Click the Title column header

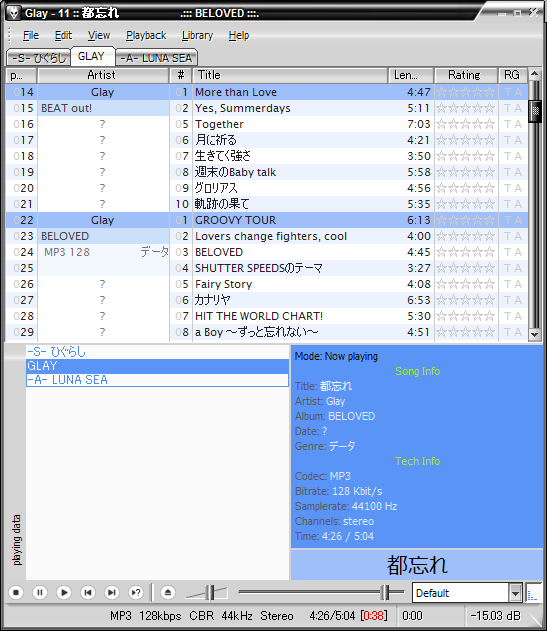click(x=290, y=75)
